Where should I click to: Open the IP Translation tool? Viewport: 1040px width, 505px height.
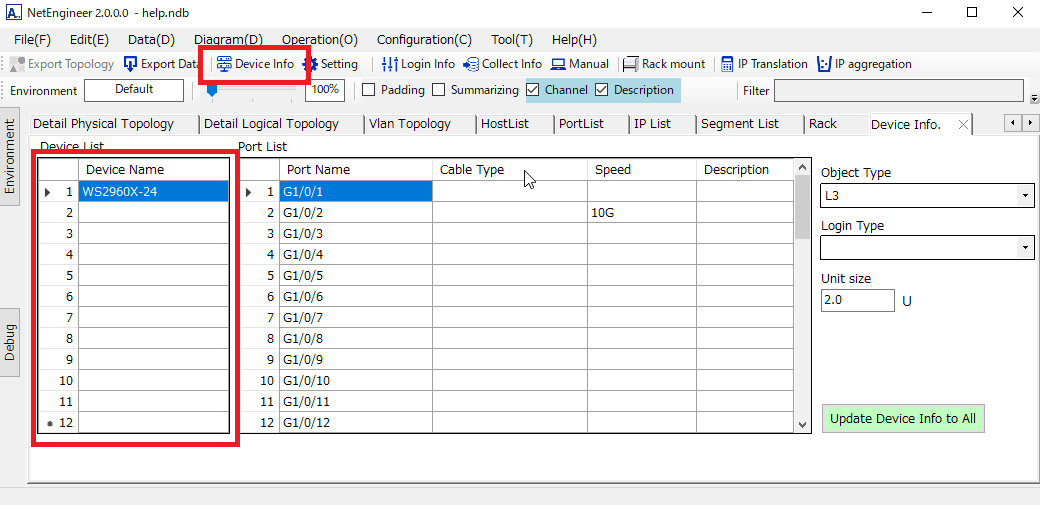point(727,64)
